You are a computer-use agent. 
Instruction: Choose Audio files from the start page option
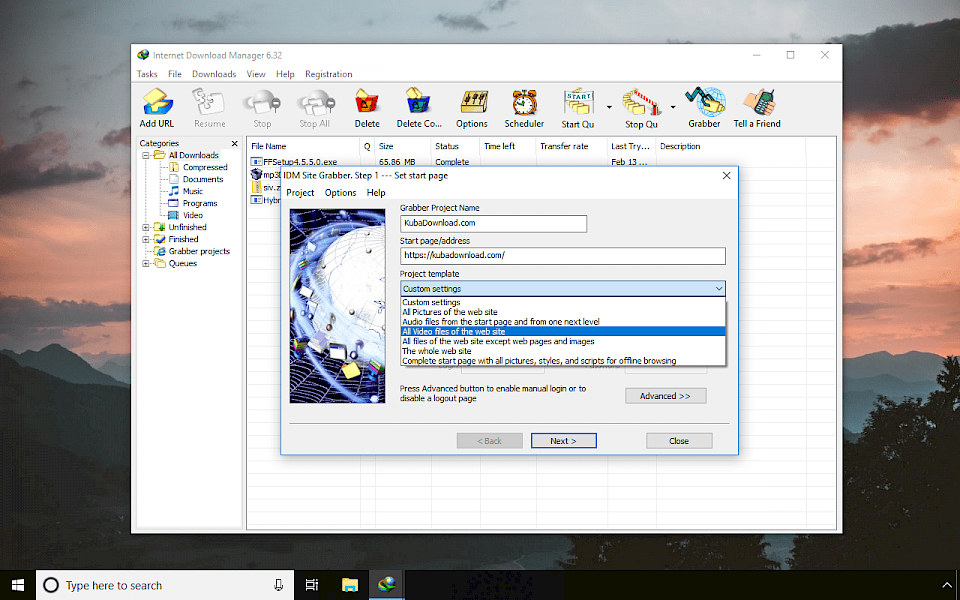click(563, 321)
